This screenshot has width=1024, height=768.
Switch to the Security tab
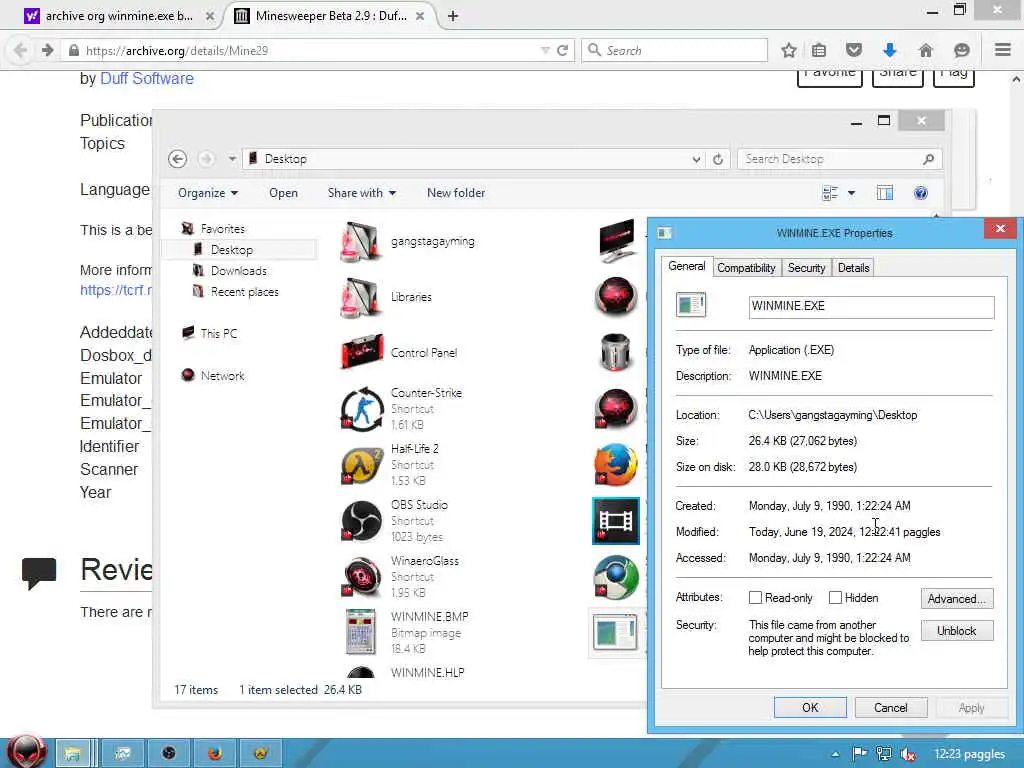point(807,268)
